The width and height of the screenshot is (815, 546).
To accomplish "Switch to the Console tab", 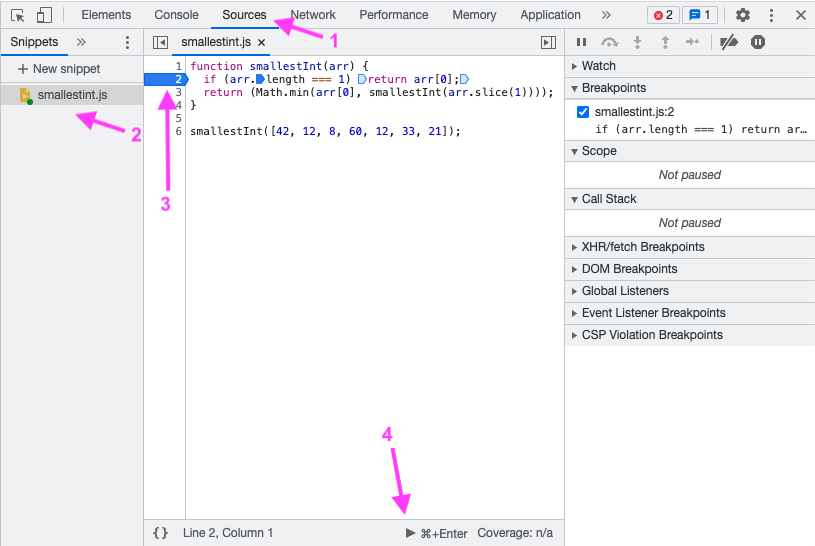I will 176,15.
